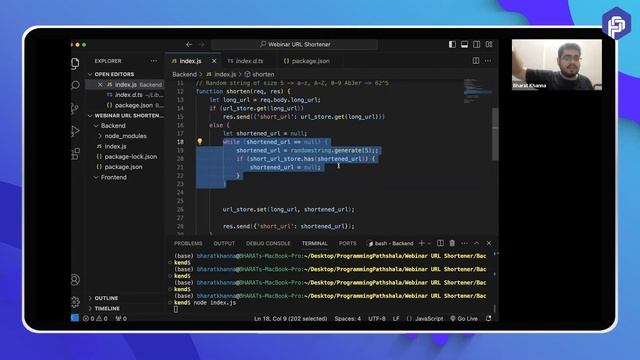This screenshot has width=640, height=360.
Task: Change language mode JavaScript in status bar
Action: point(429,318)
